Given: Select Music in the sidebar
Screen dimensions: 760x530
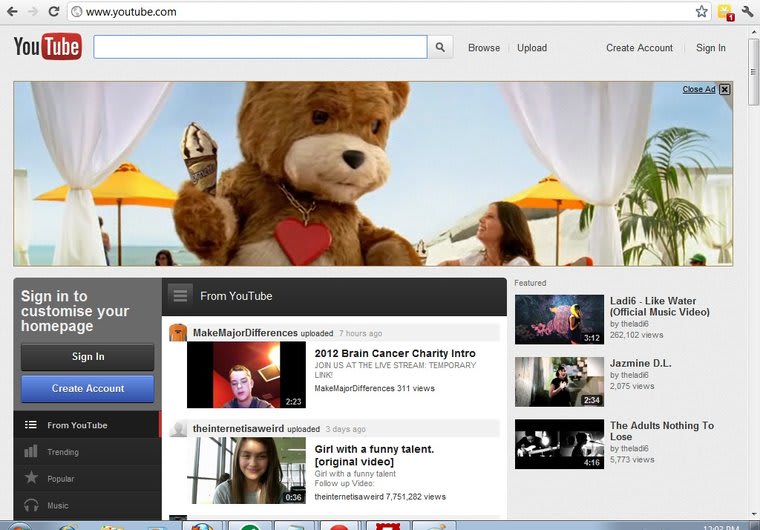Looking at the screenshot, I should coord(87,505).
